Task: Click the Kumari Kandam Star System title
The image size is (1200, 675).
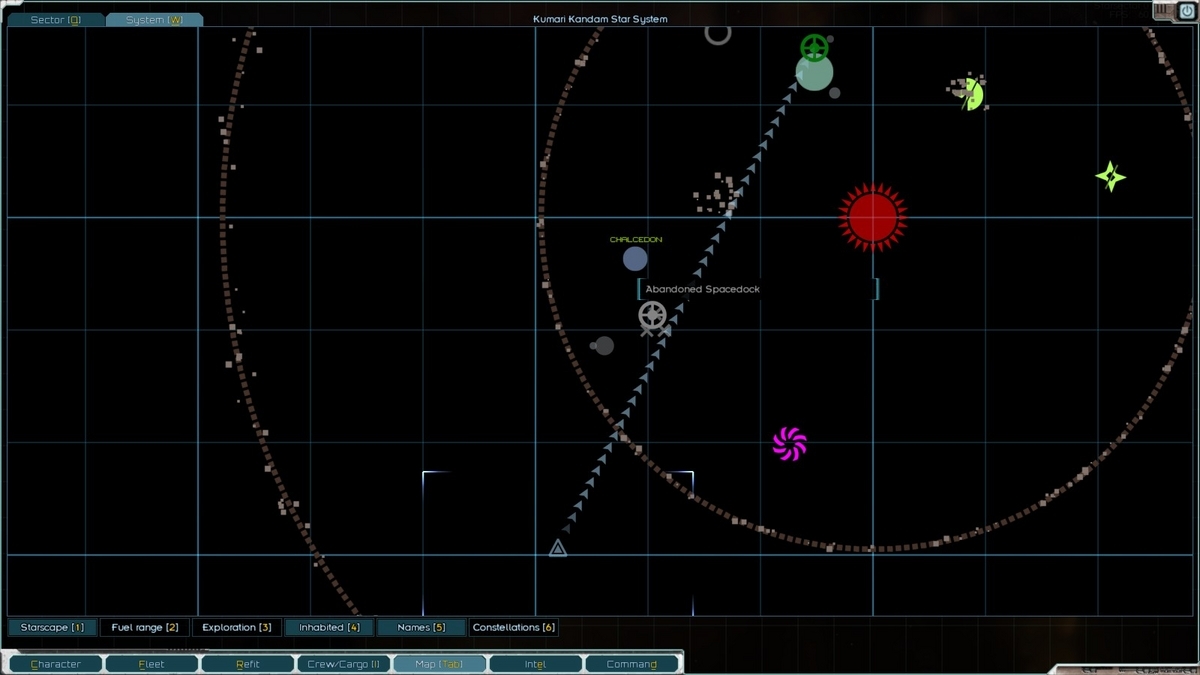Action: (600, 19)
